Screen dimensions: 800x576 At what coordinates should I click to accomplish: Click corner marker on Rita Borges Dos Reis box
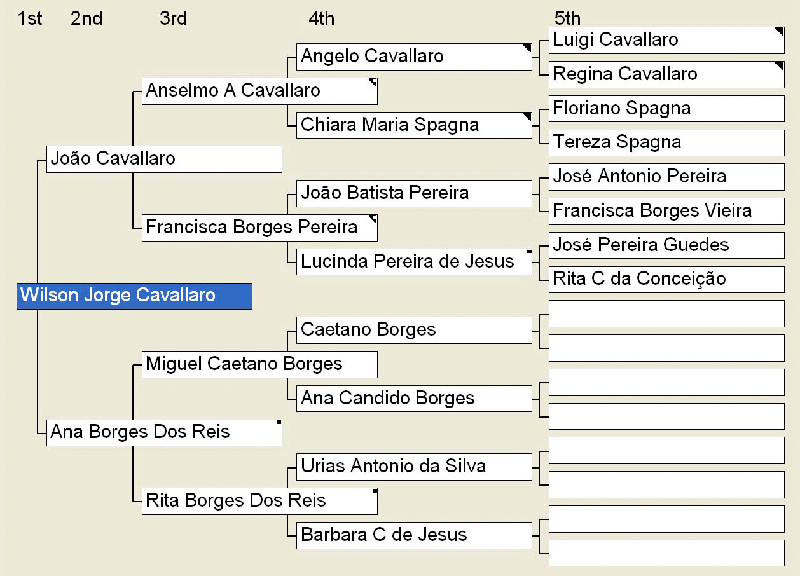click(375, 491)
